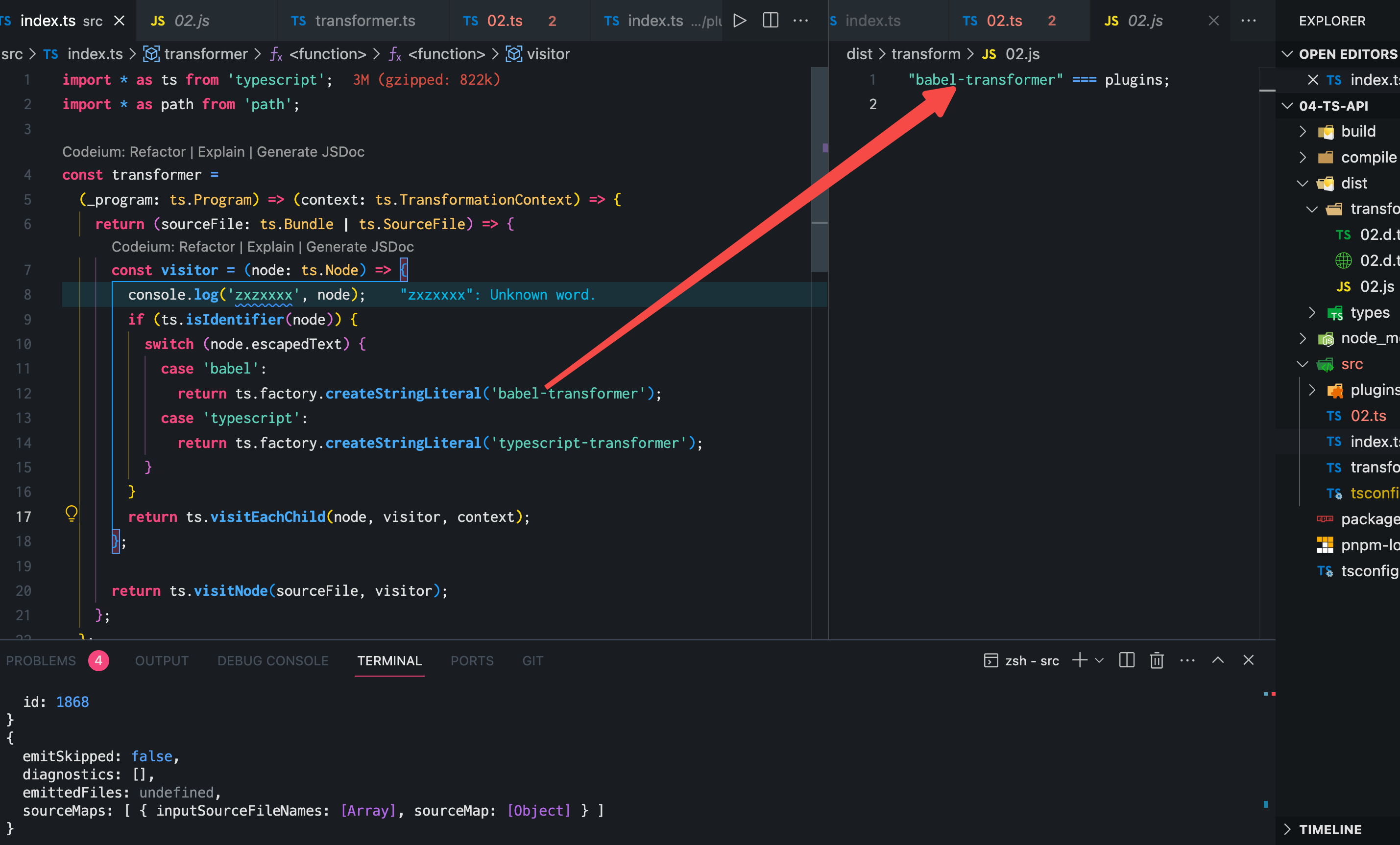Switch to the DEBUG CONSOLE tab
The image size is (1400, 845).
point(273,661)
